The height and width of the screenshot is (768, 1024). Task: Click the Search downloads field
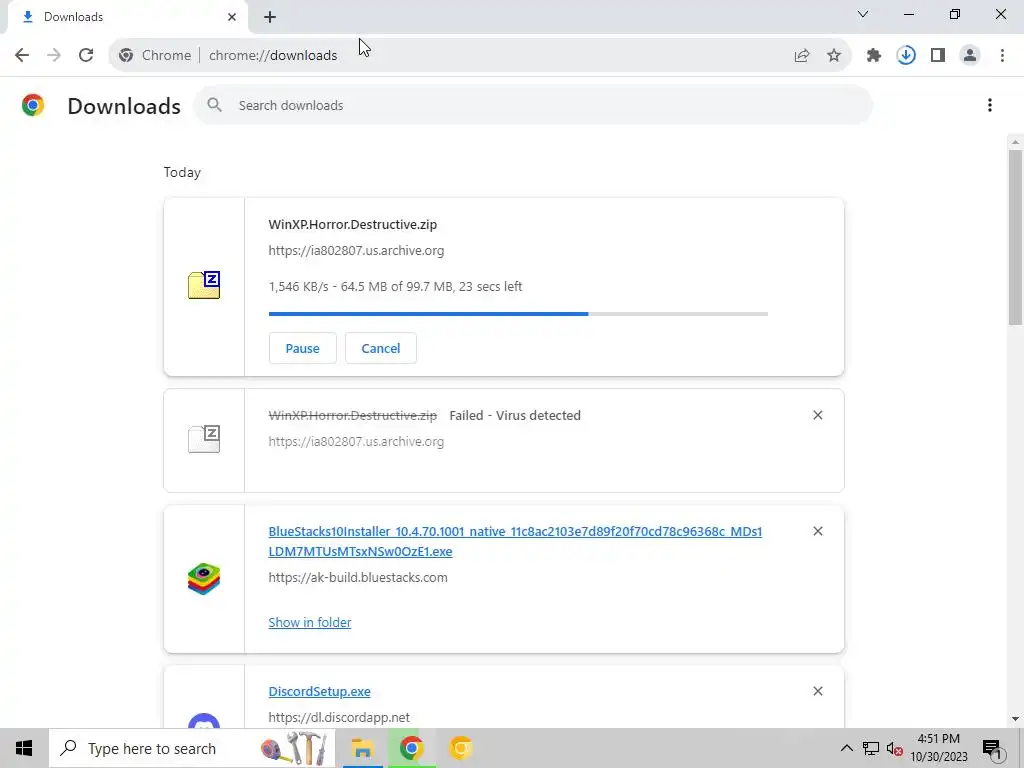[533, 105]
